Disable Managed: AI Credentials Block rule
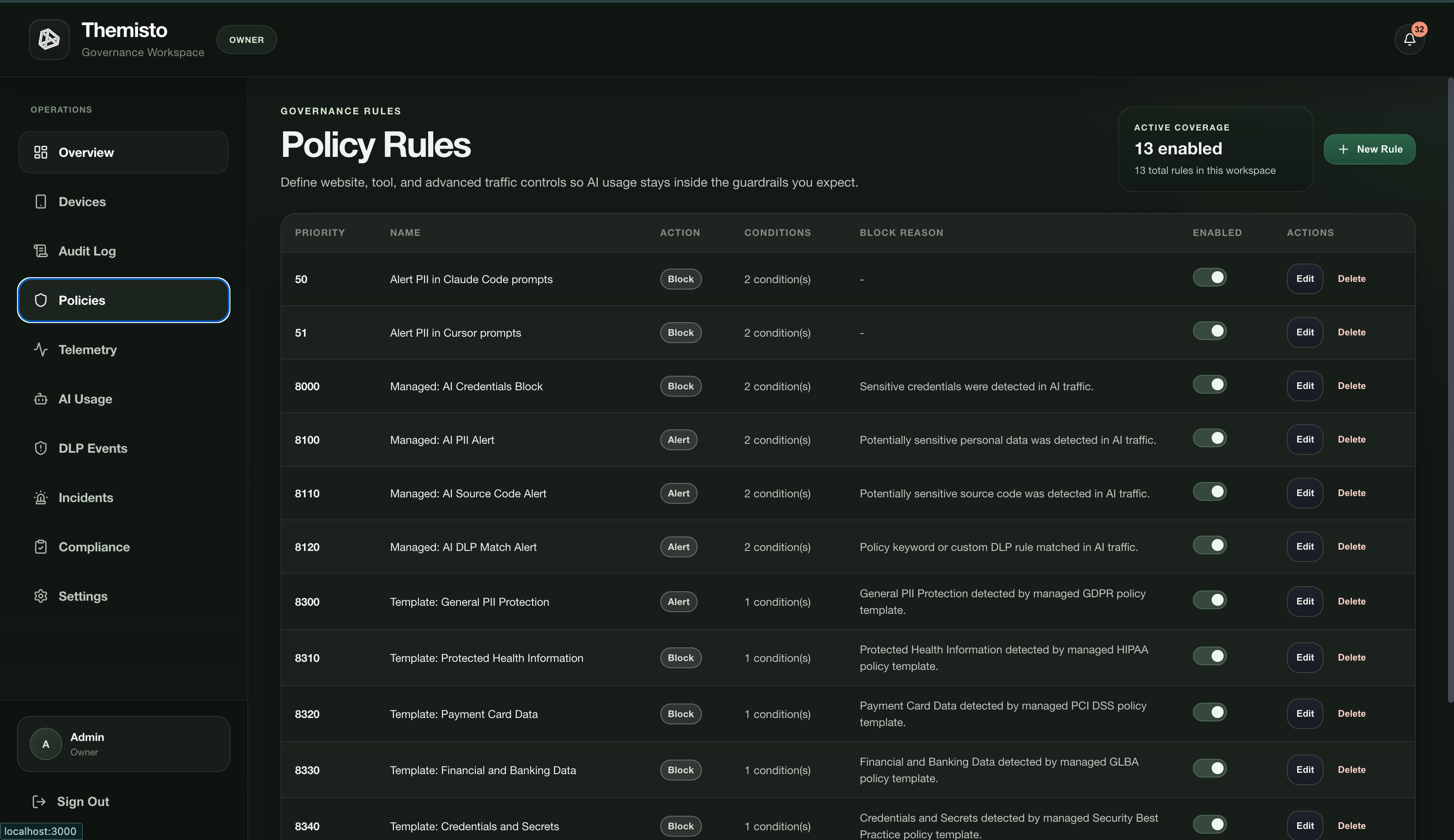The height and width of the screenshot is (840, 1454). click(x=1210, y=385)
